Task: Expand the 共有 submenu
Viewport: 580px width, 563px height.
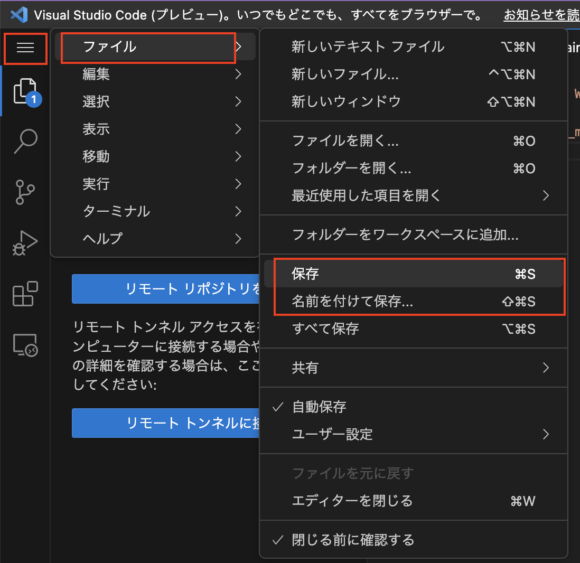Action: pyautogui.click(x=414, y=368)
